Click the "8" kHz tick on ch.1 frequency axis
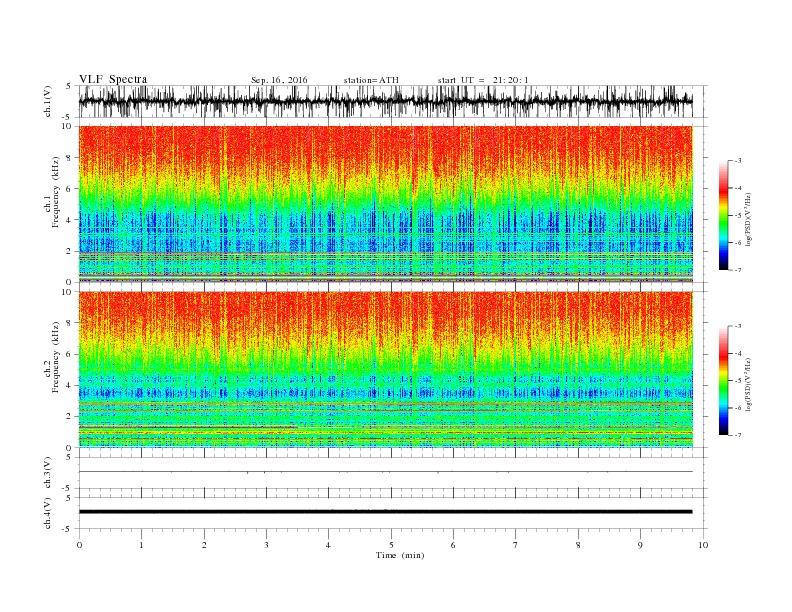Viewport: 792px width, 612px height. (70, 158)
